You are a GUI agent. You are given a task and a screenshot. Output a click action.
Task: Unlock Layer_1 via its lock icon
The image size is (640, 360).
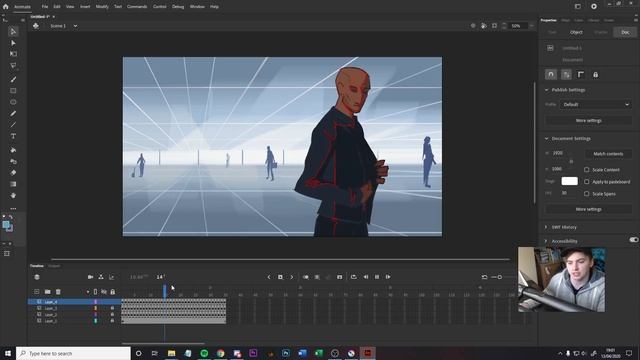click(x=112, y=321)
